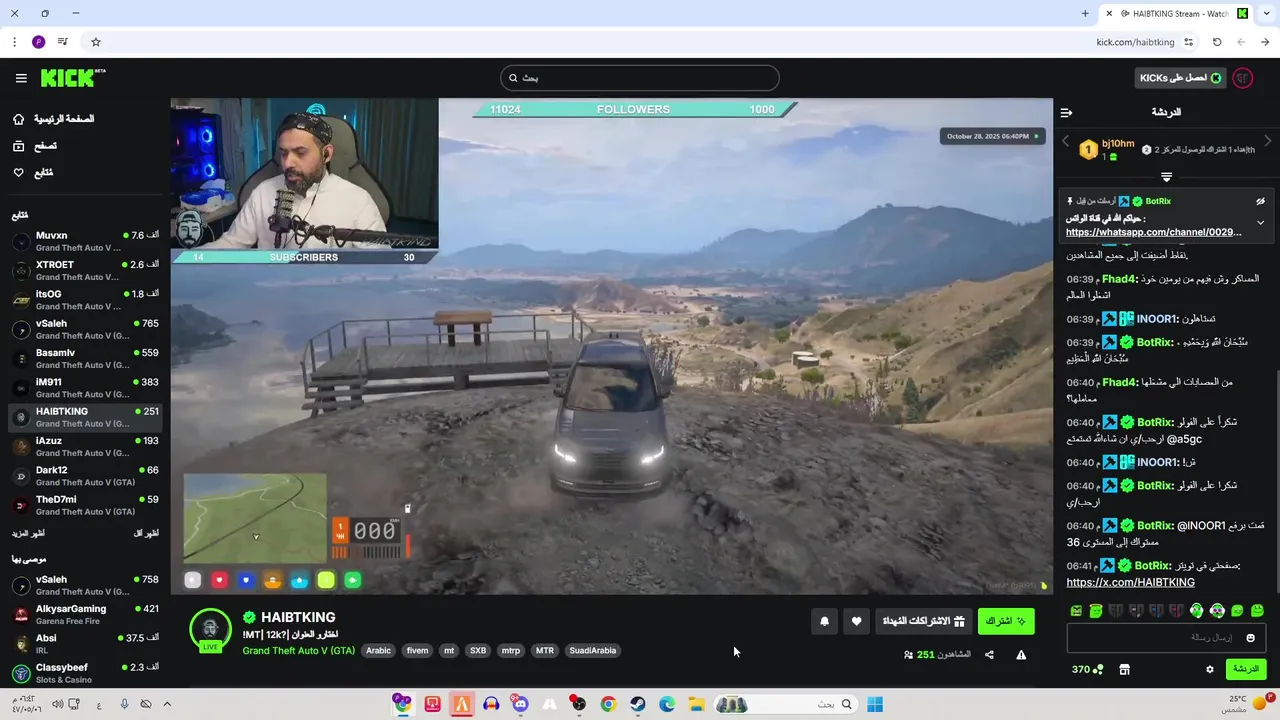Select the mtrp tag
1280x720 pixels.
pyautogui.click(x=511, y=651)
